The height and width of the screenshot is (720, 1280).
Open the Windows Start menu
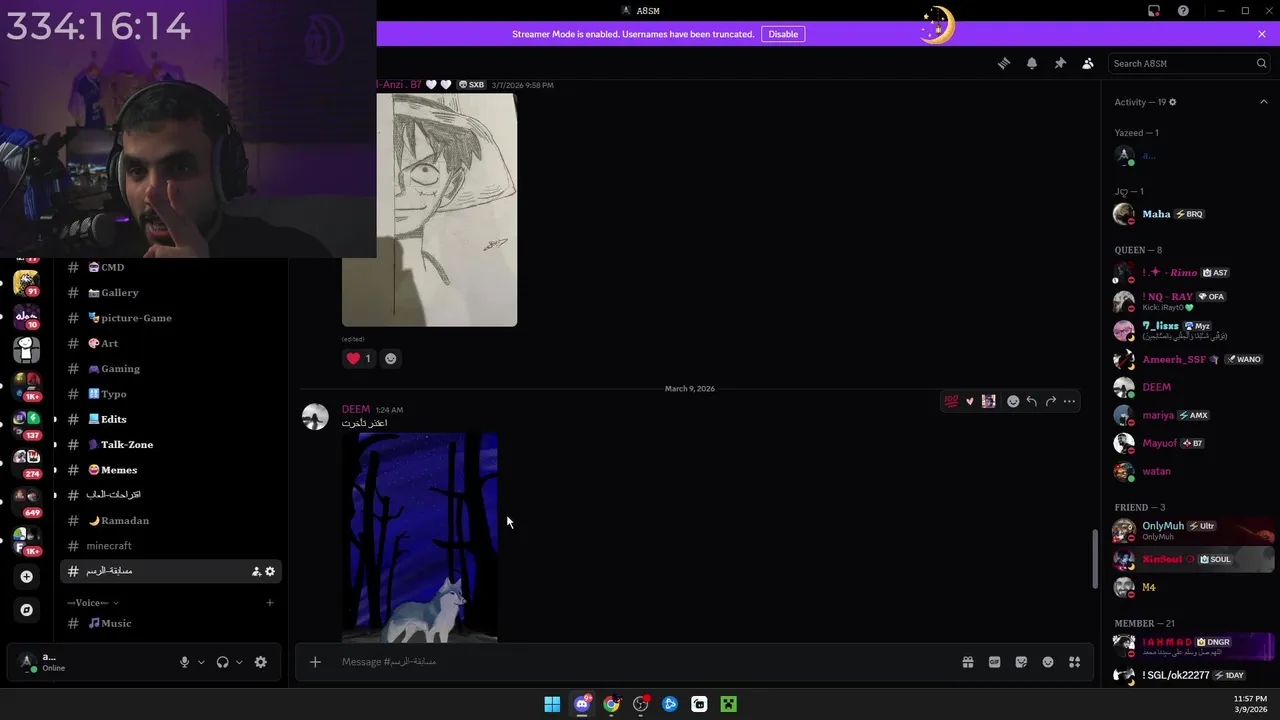click(x=552, y=704)
